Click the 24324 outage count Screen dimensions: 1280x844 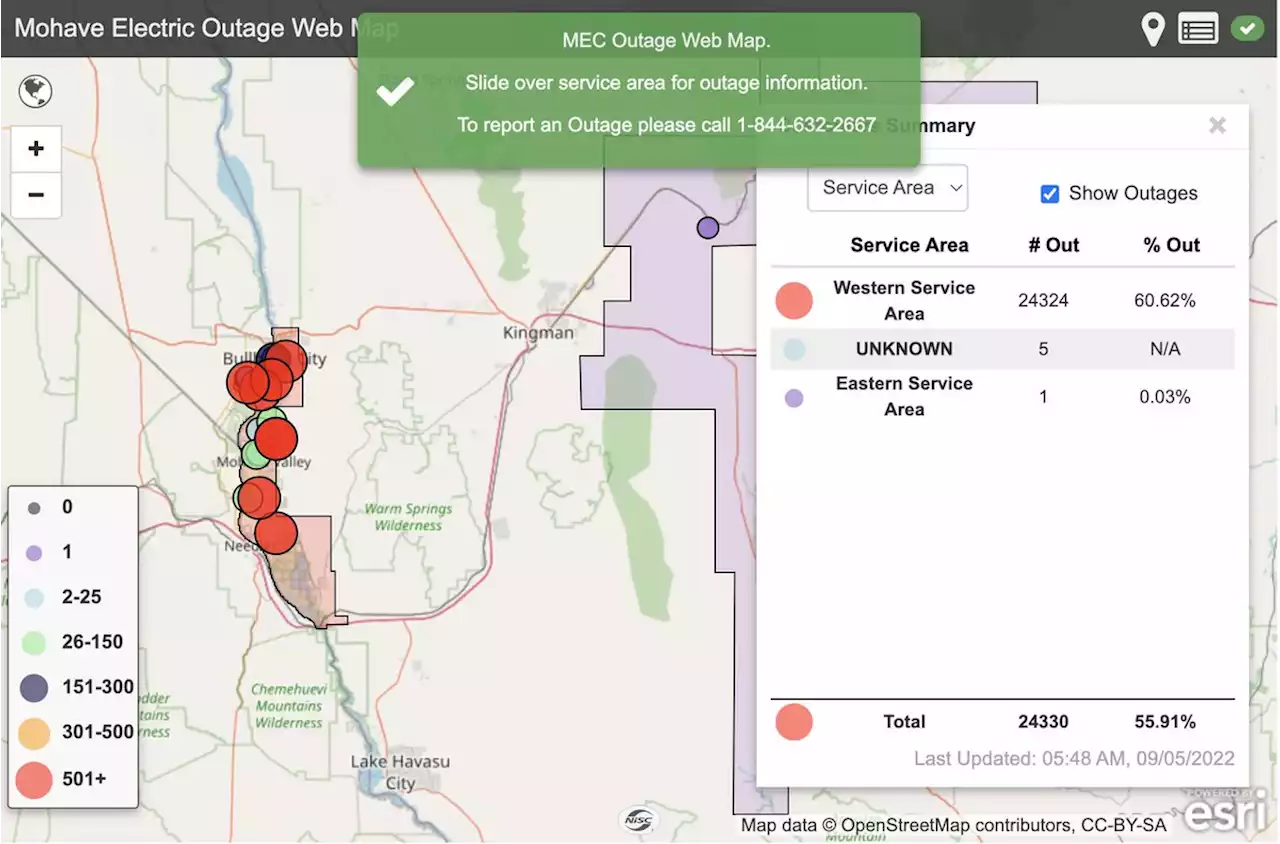(1043, 300)
